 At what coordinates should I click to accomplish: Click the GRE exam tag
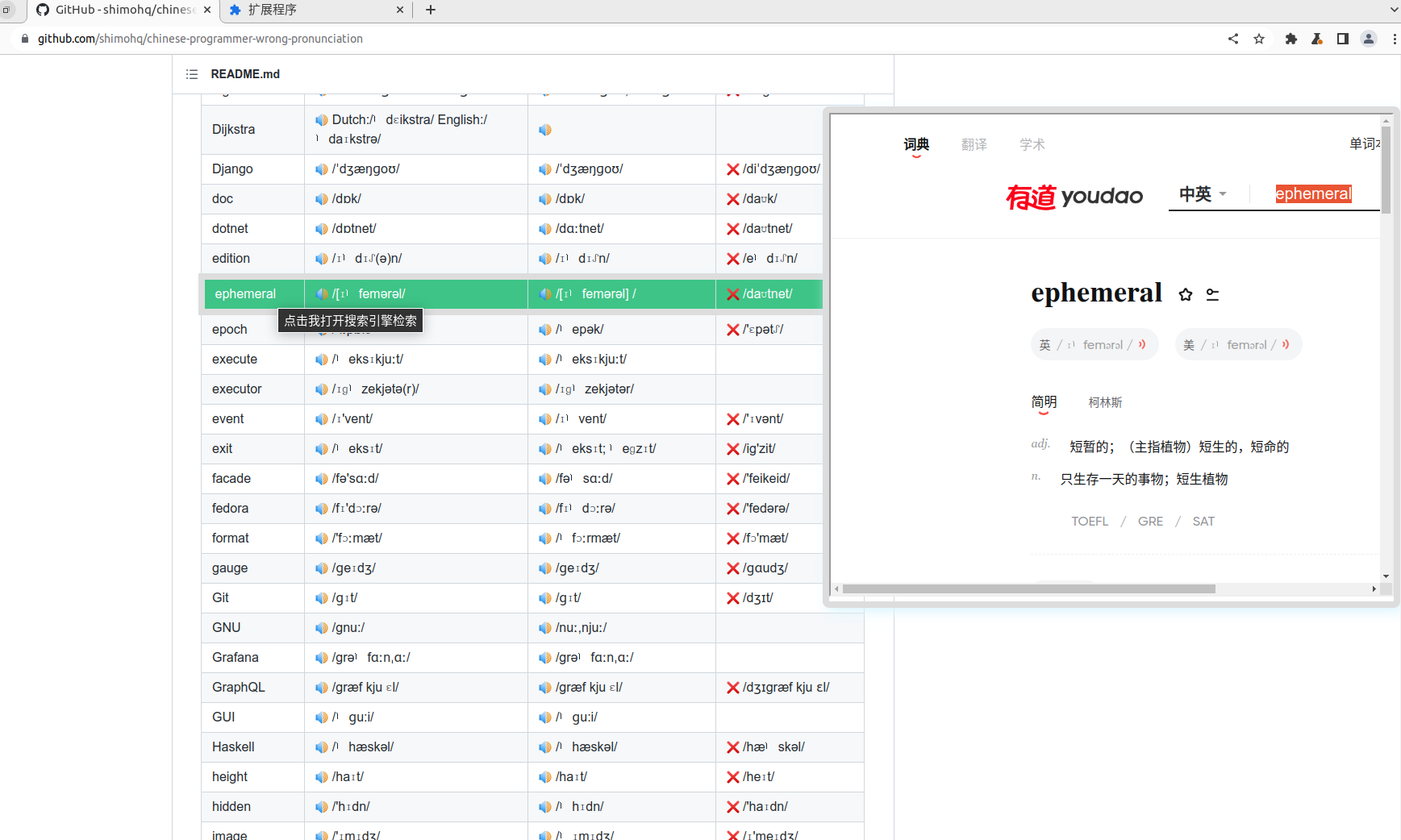1150,522
